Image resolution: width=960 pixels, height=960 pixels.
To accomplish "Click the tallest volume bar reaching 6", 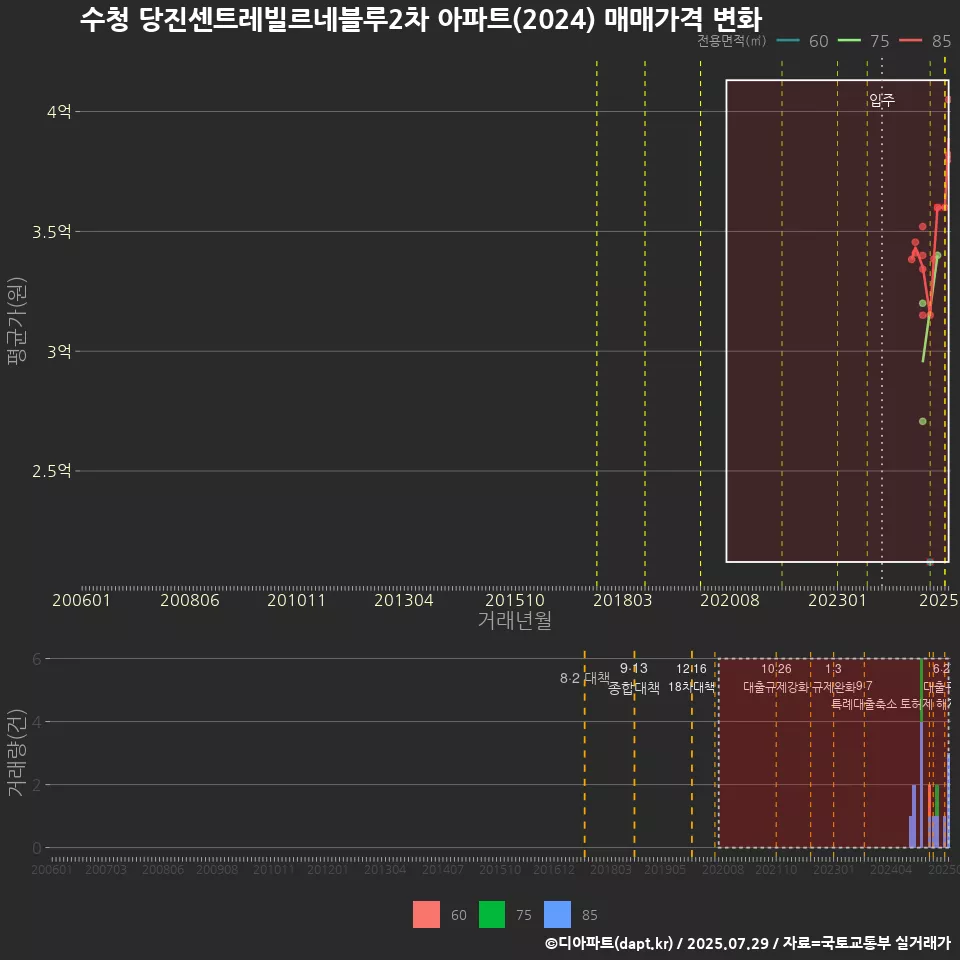I will pos(921,753).
